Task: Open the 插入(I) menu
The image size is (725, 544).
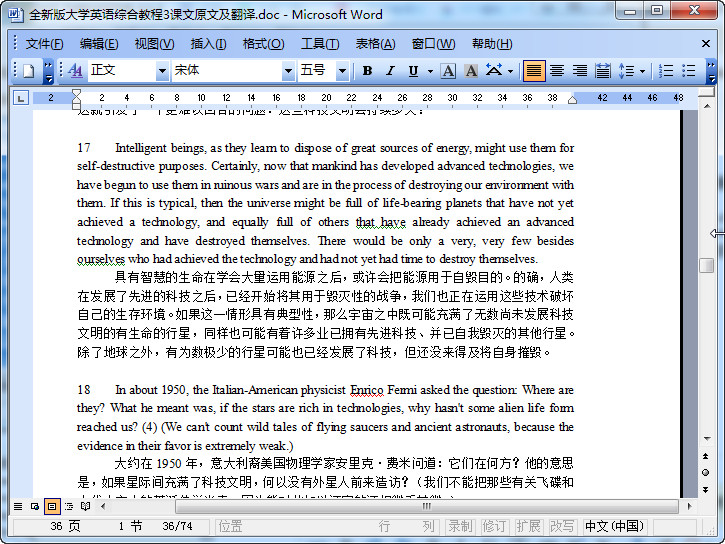Action: pyautogui.click(x=209, y=44)
